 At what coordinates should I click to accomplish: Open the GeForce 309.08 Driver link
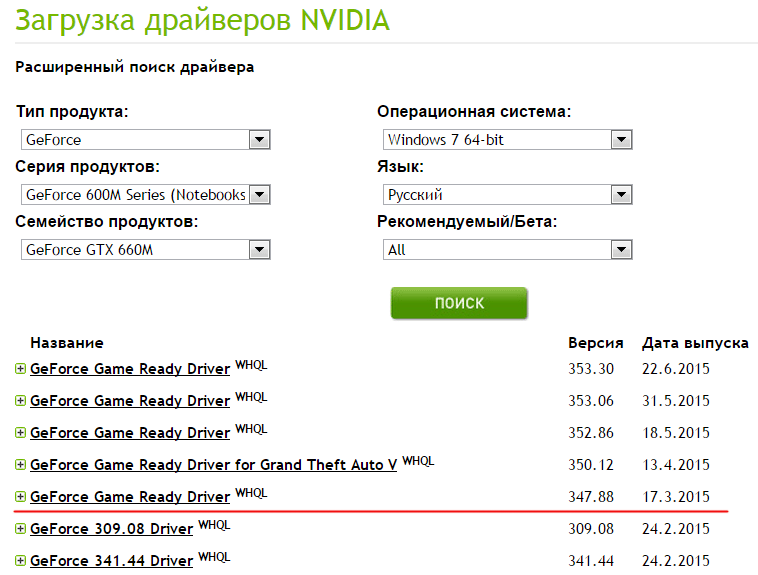111,529
